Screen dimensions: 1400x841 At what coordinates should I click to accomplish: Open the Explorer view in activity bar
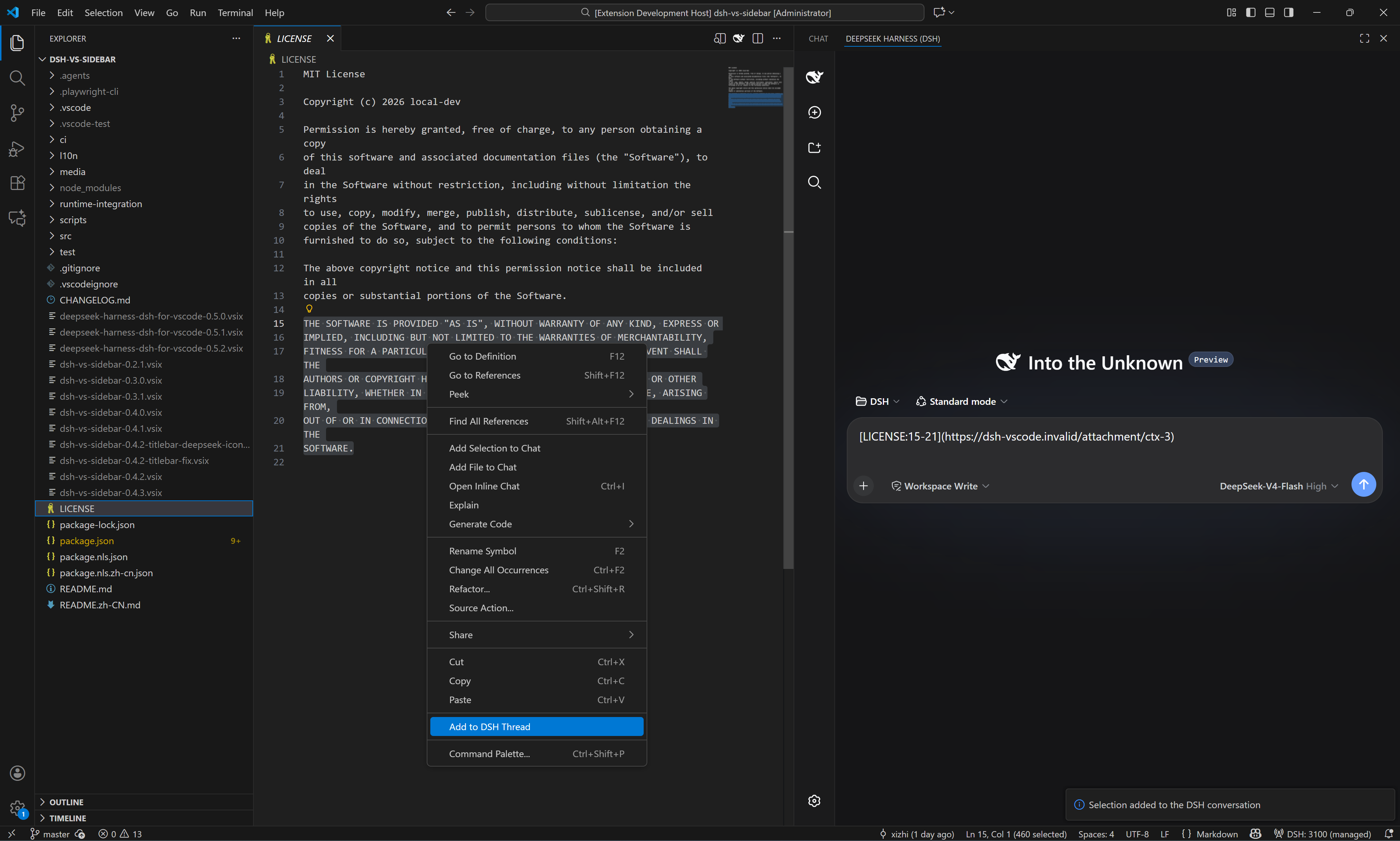point(17,43)
